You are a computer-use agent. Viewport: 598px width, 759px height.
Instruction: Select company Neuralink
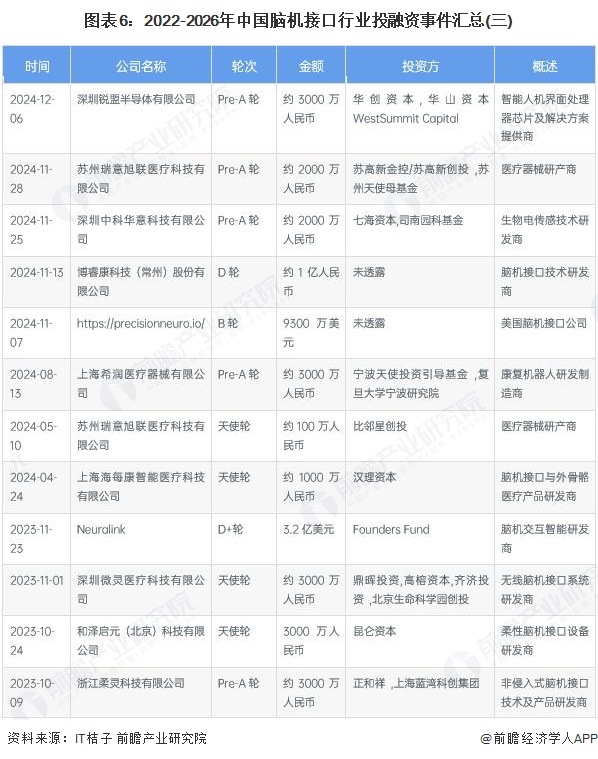(x=101, y=530)
